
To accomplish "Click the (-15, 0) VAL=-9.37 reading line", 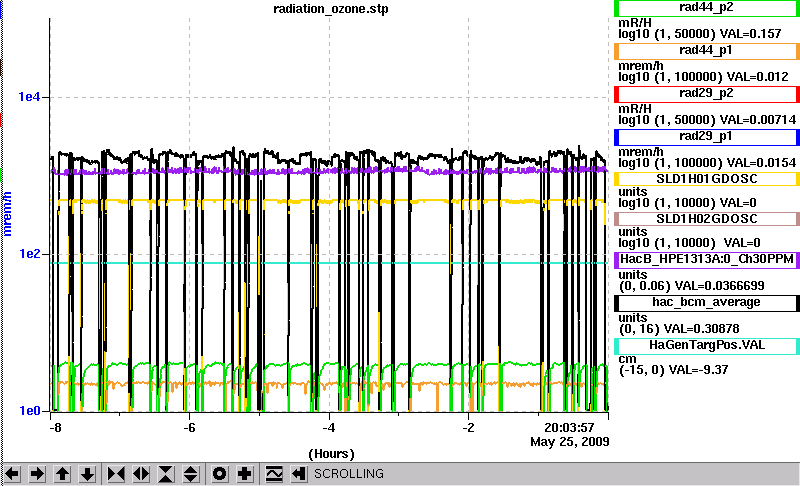I will pyautogui.click(x=673, y=370).
